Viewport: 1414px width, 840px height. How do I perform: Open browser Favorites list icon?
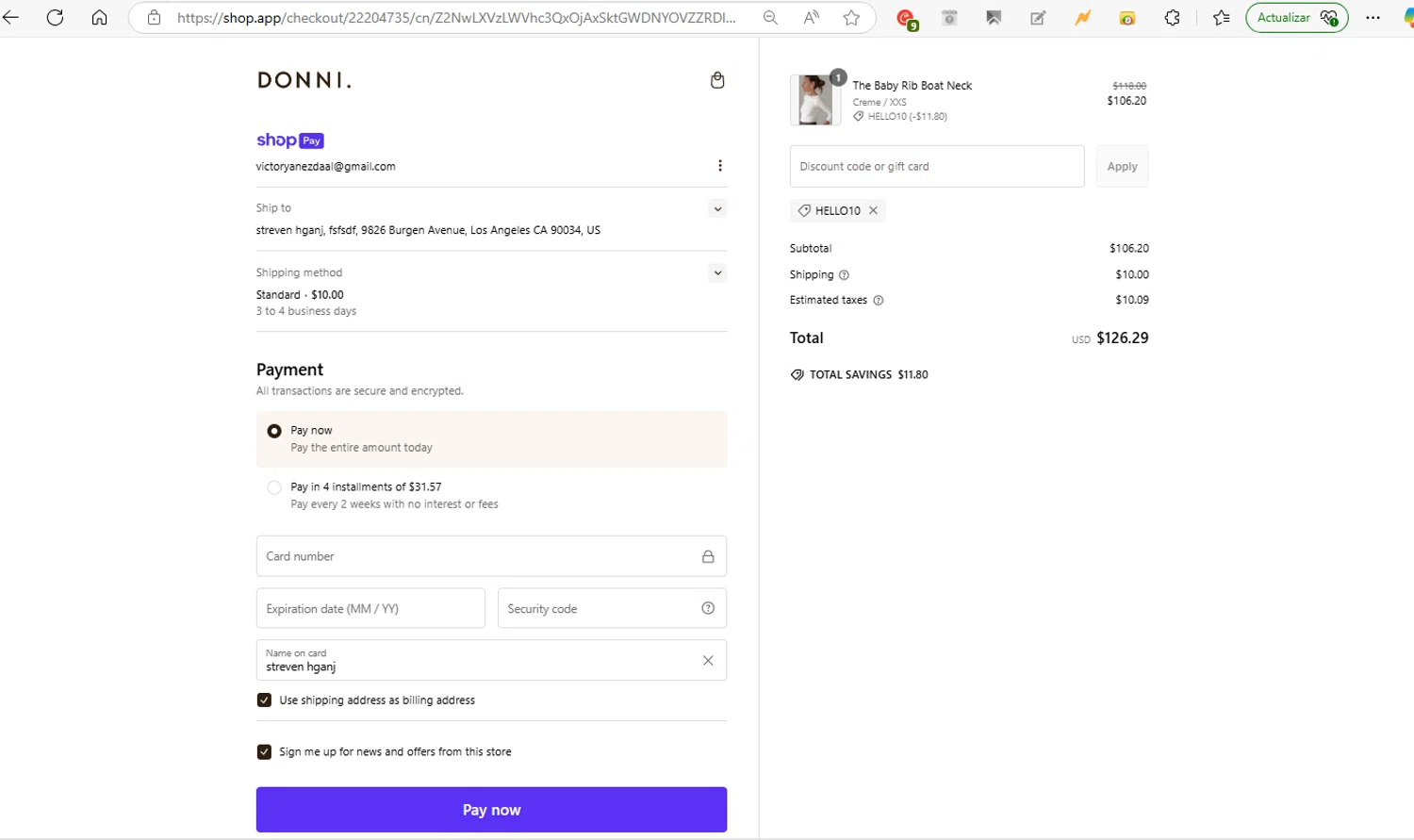[x=1222, y=18]
